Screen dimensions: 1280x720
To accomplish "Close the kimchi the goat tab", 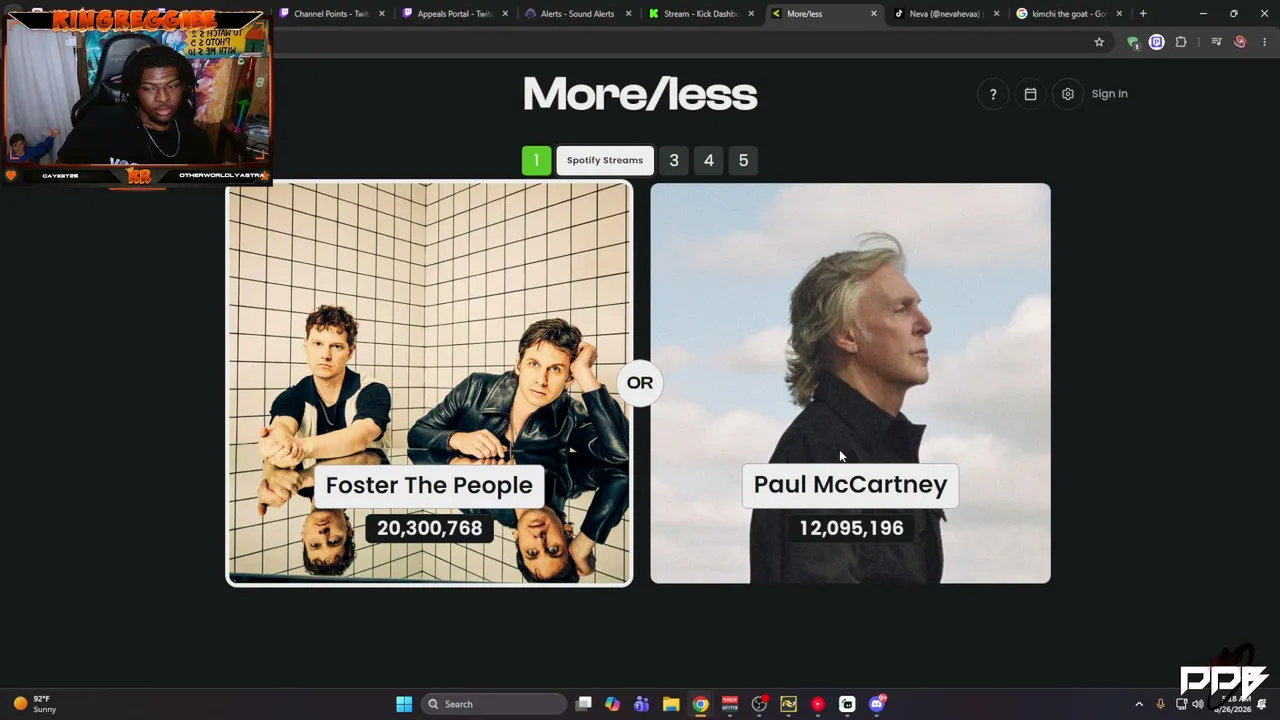I will click(x=1119, y=14).
